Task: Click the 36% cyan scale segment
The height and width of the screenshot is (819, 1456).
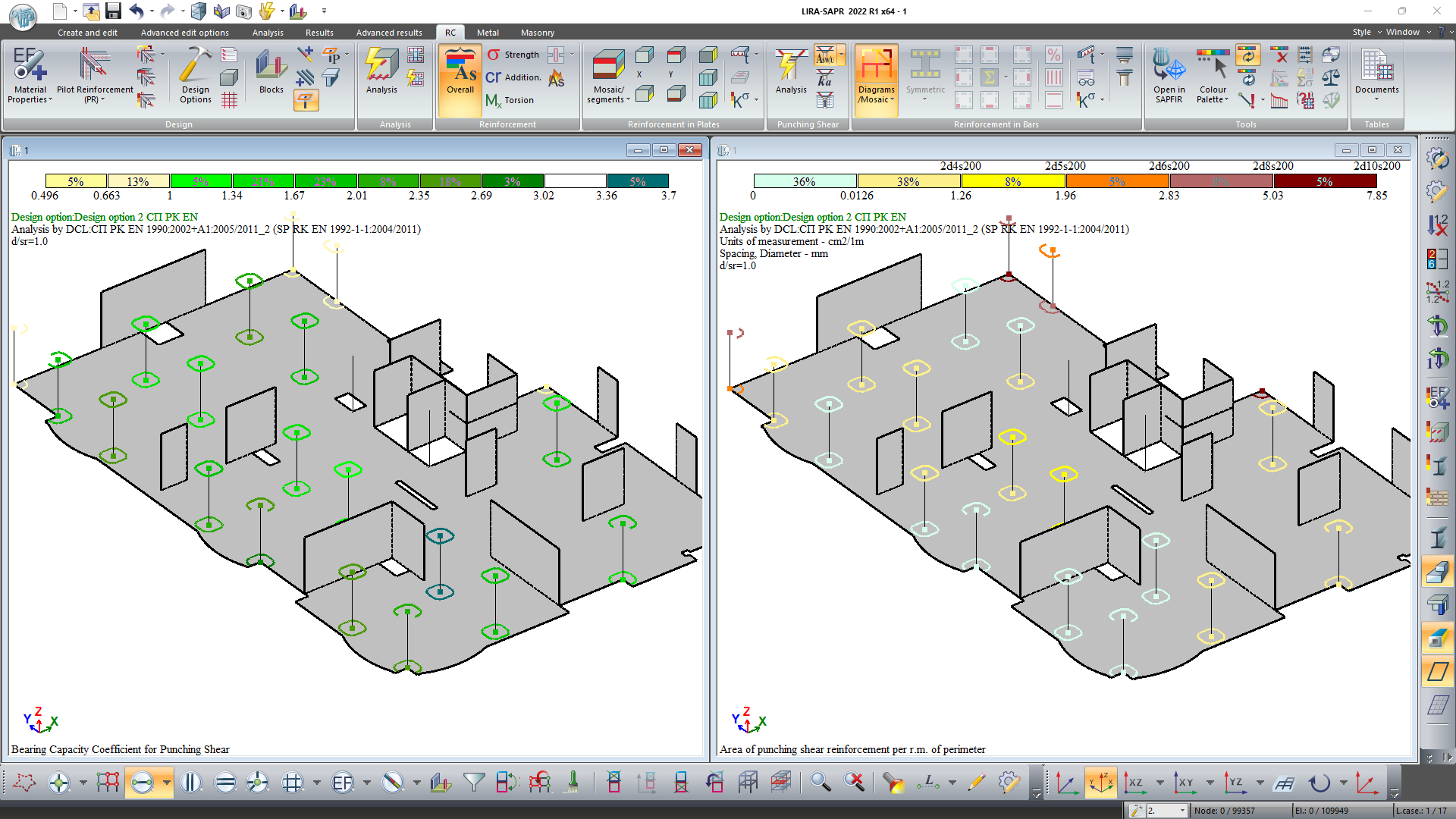Action: coord(804,180)
